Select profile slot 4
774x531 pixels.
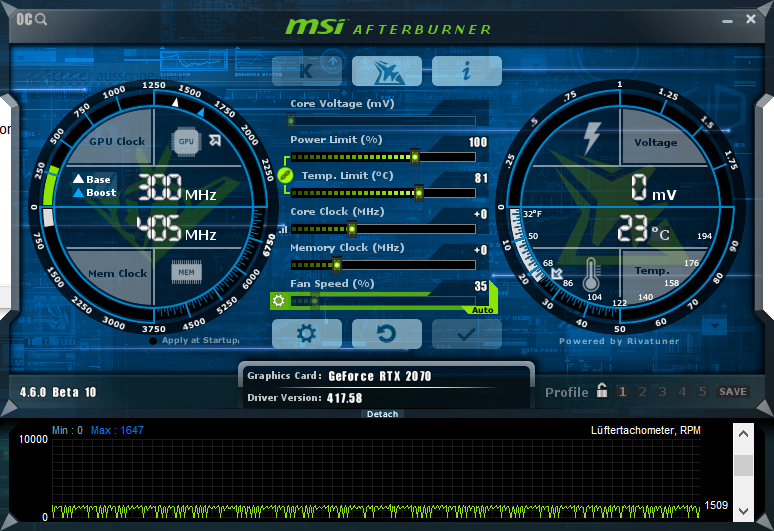pos(682,392)
